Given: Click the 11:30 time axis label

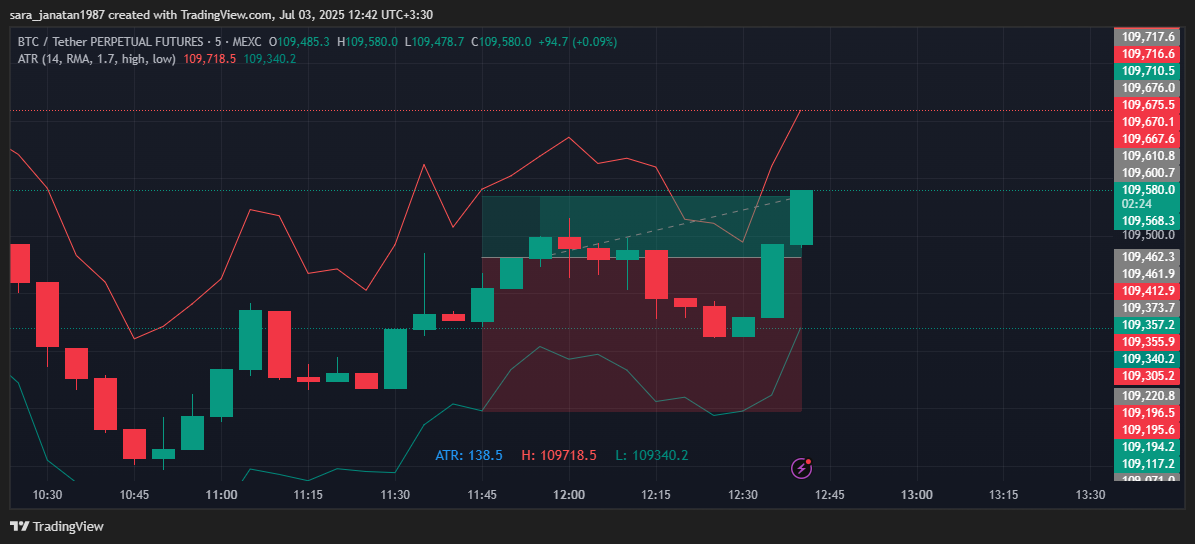Looking at the screenshot, I should (x=395, y=495).
